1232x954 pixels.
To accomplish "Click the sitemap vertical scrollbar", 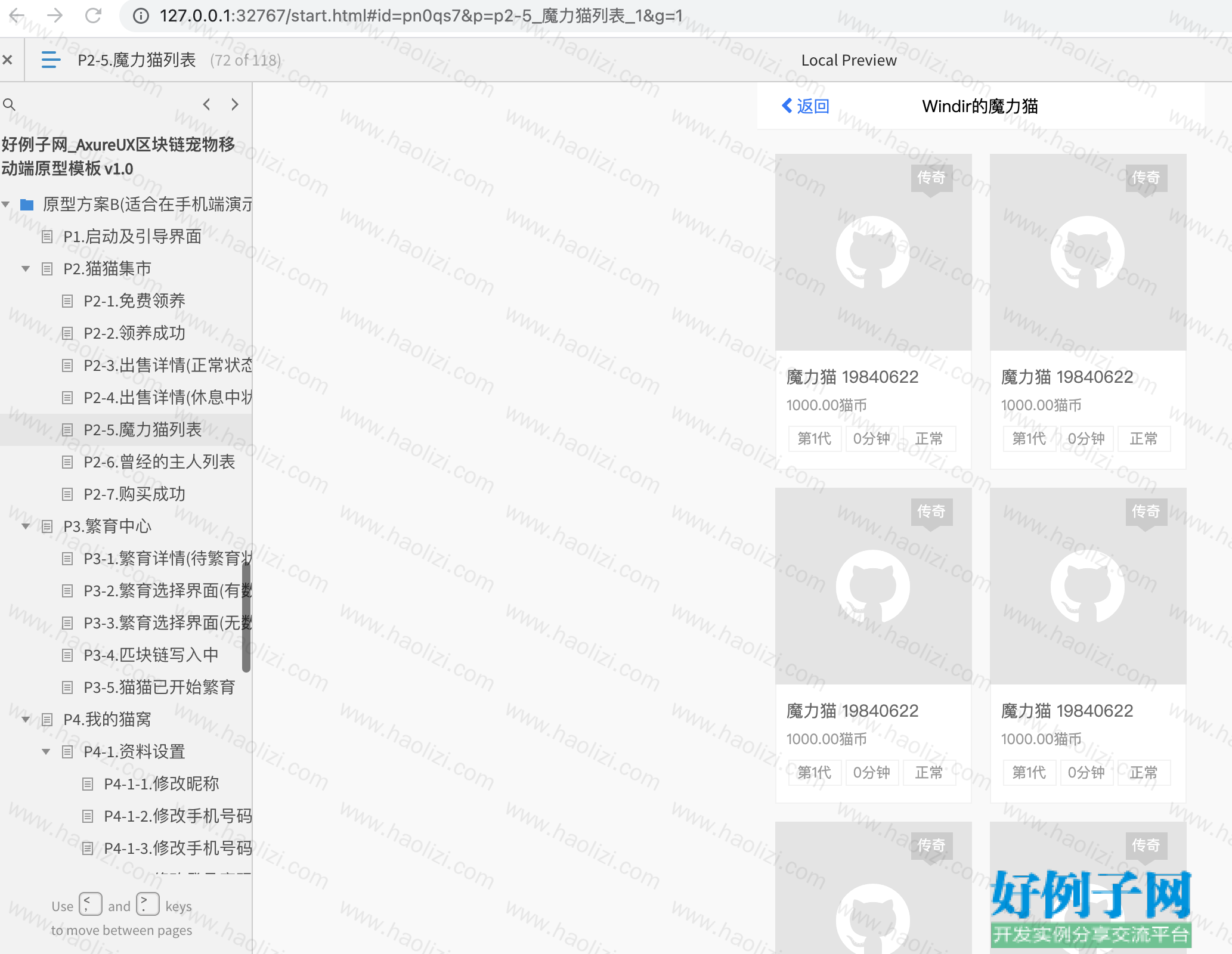I will click(246, 617).
